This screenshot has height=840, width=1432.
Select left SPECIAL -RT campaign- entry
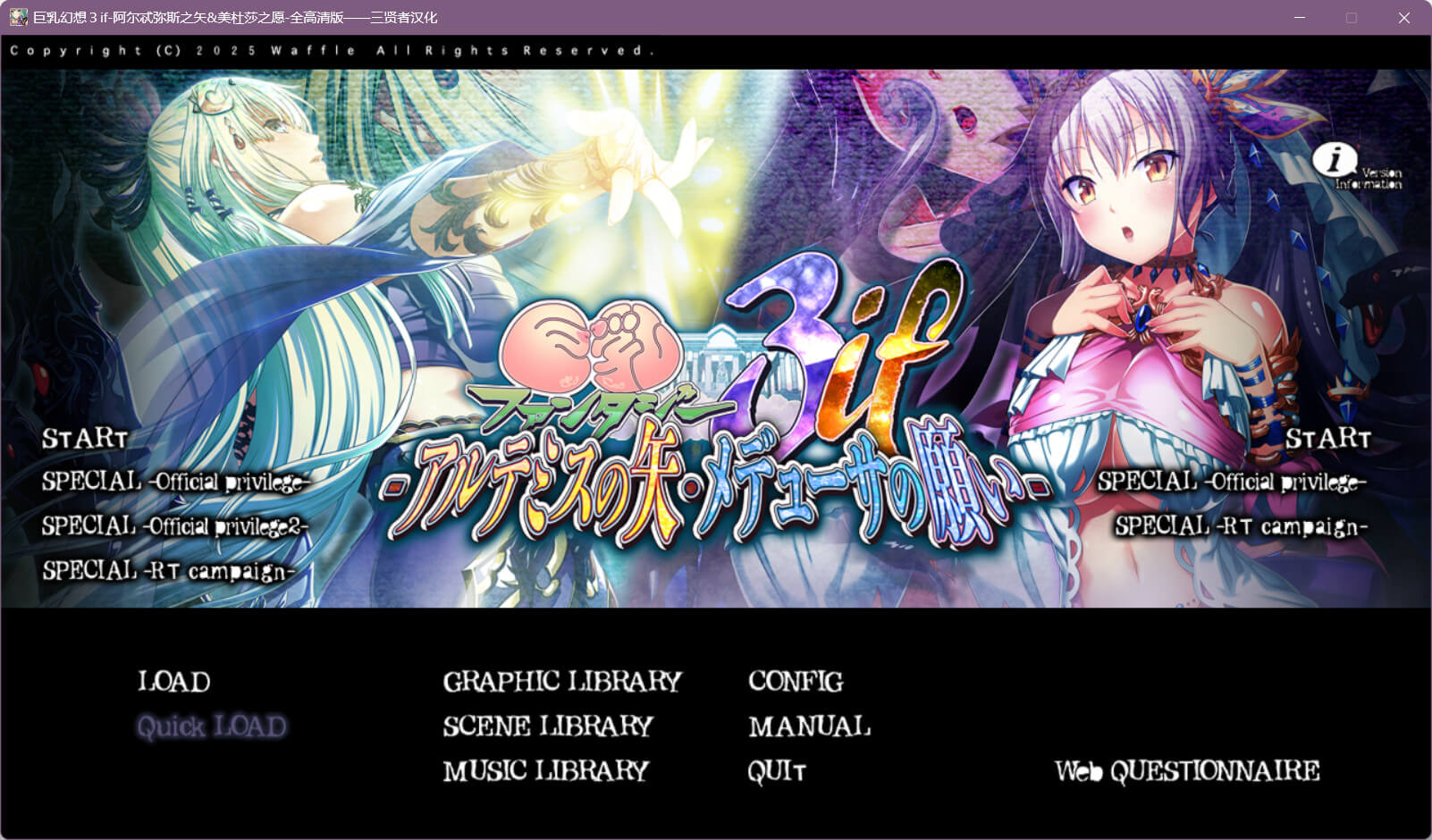(168, 571)
